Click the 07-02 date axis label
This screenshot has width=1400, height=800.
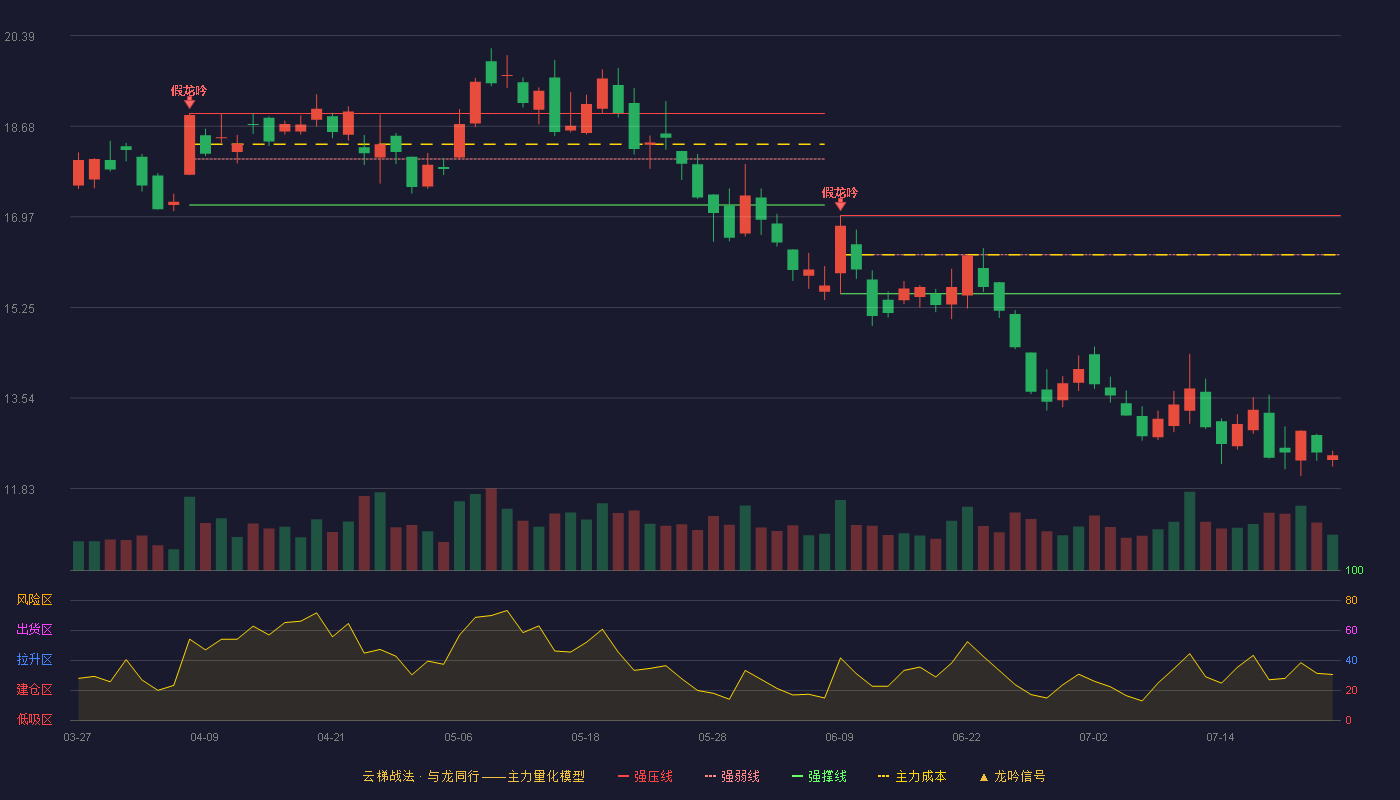point(1093,737)
